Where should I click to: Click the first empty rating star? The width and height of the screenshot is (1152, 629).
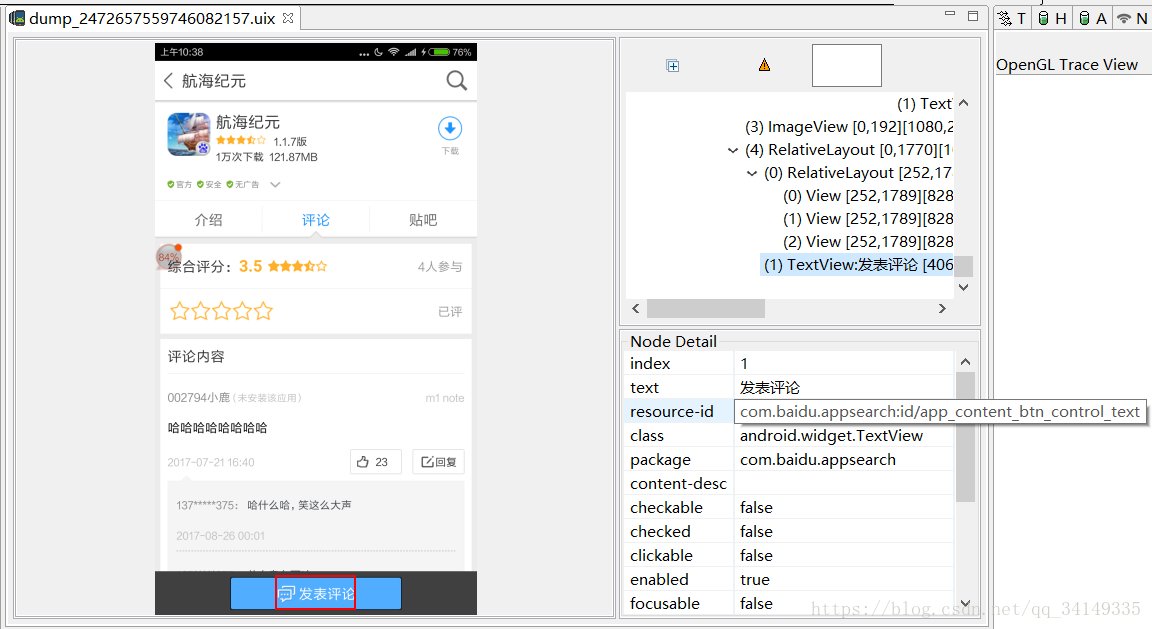[179, 311]
